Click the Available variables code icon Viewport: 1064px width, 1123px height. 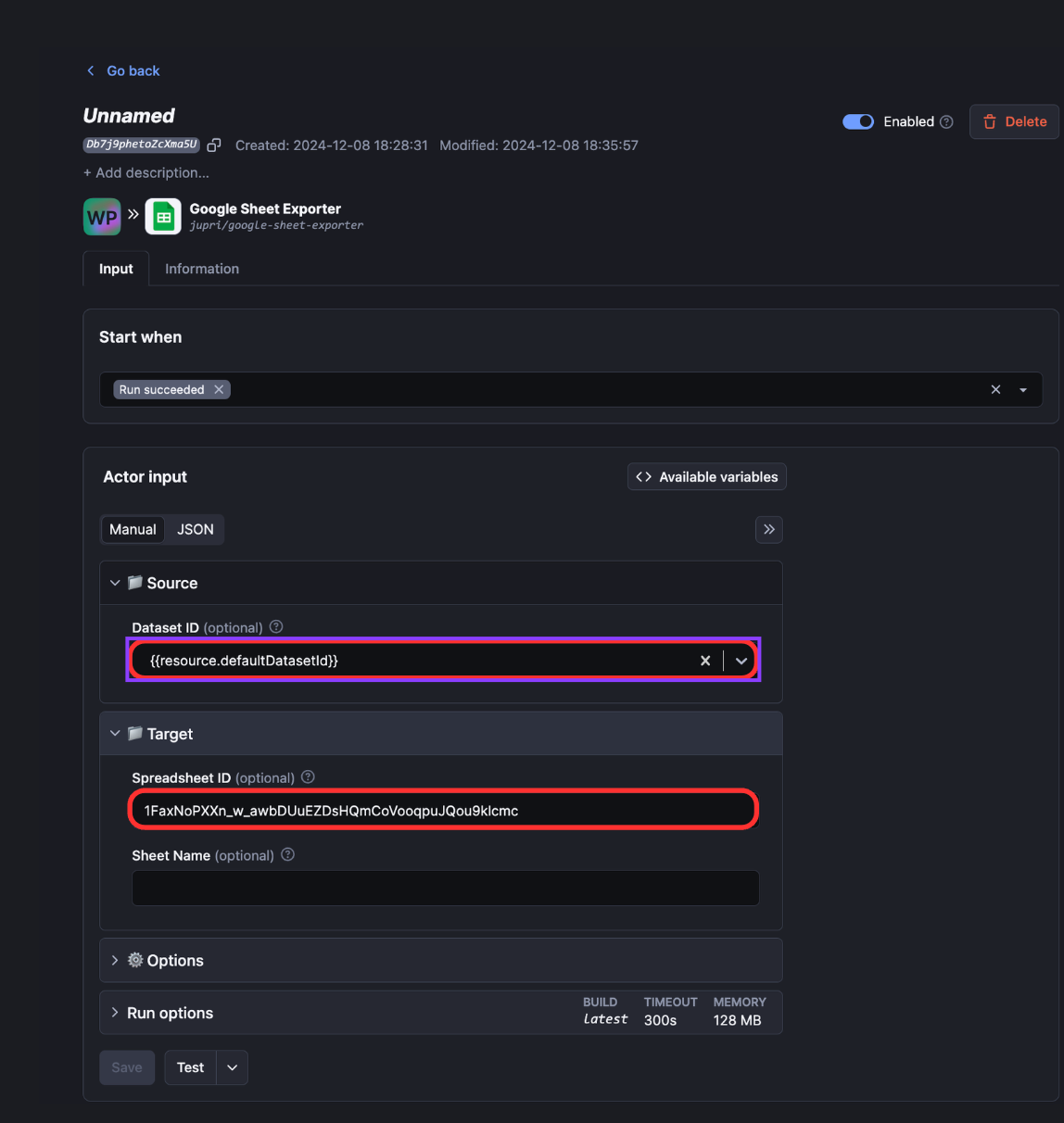(643, 476)
